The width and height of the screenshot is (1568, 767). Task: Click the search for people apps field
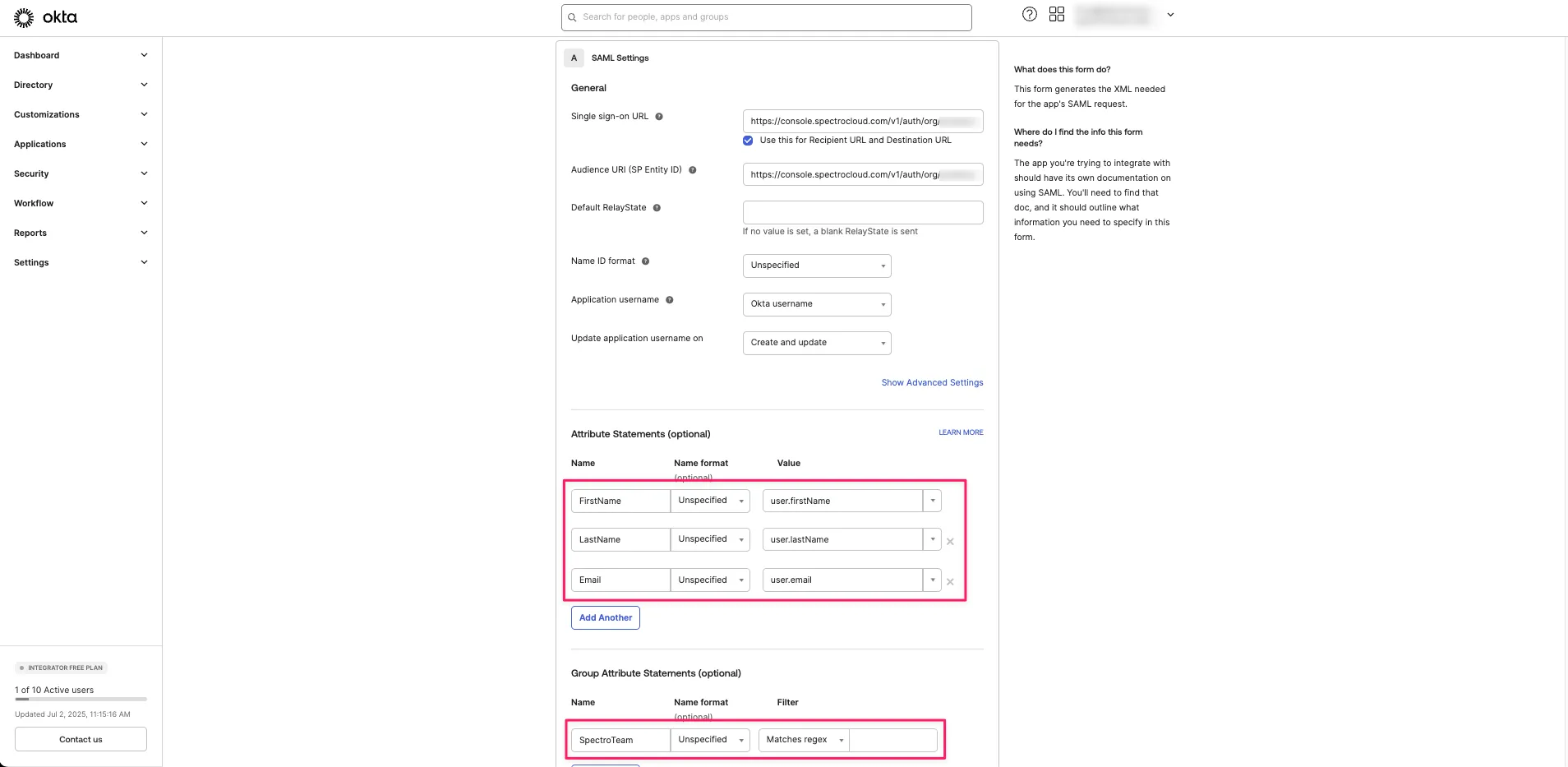[x=766, y=16]
